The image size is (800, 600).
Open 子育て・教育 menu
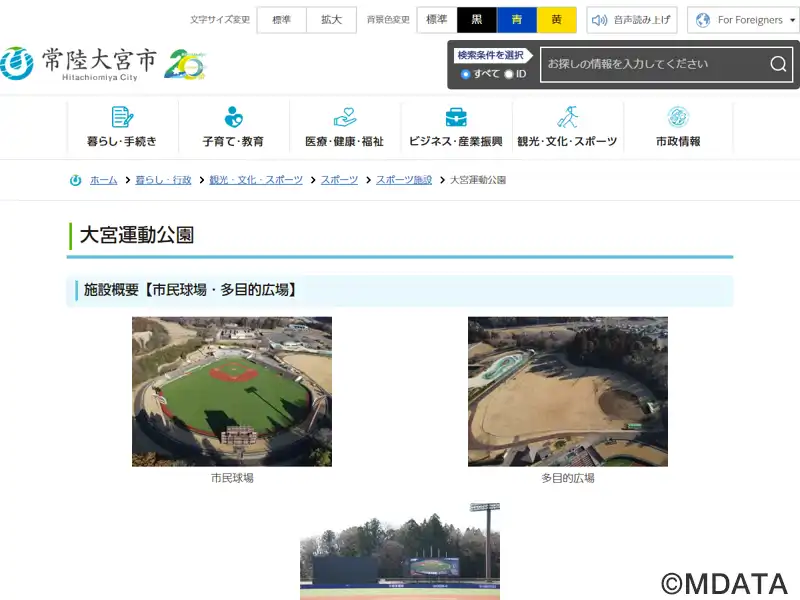pyautogui.click(x=234, y=127)
